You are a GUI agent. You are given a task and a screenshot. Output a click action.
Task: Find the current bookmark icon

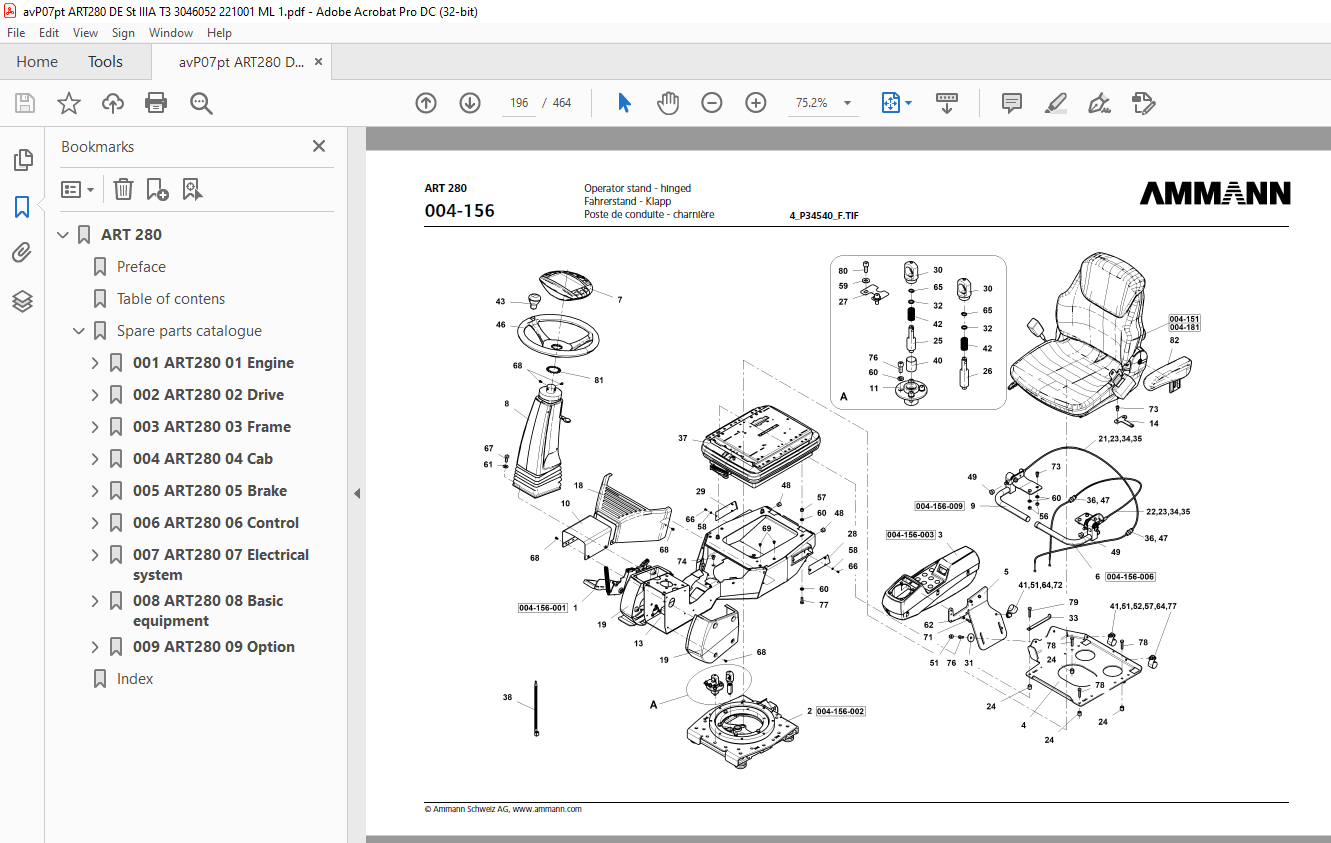192,189
